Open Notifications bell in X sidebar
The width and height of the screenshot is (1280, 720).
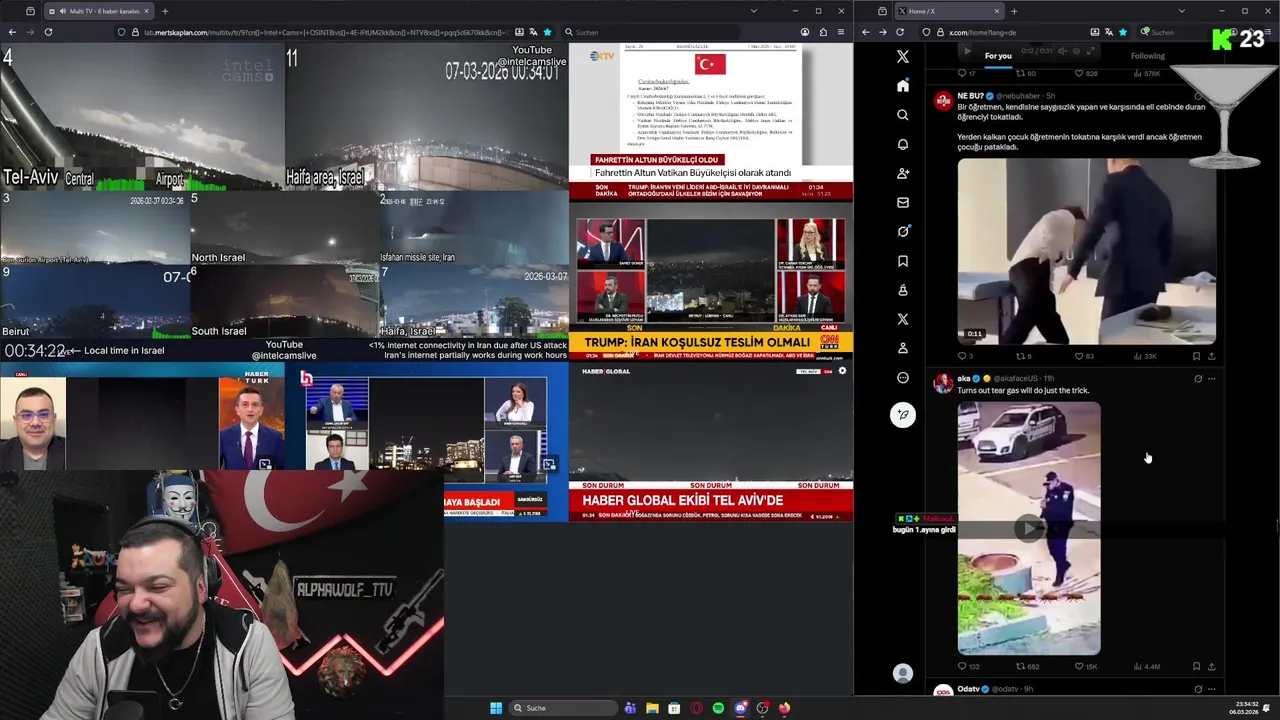[x=903, y=144]
